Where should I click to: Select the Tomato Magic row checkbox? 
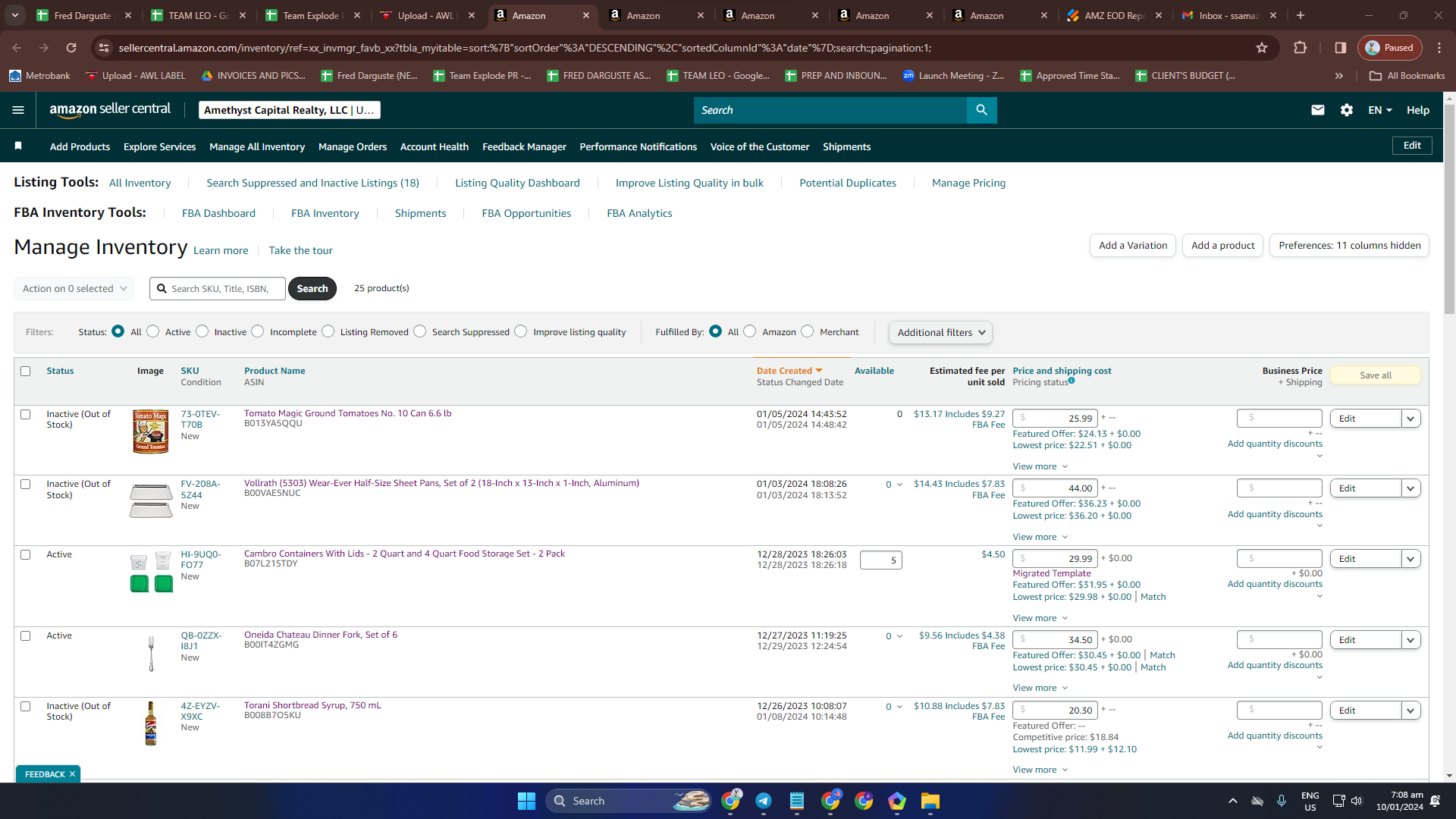tap(26, 415)
